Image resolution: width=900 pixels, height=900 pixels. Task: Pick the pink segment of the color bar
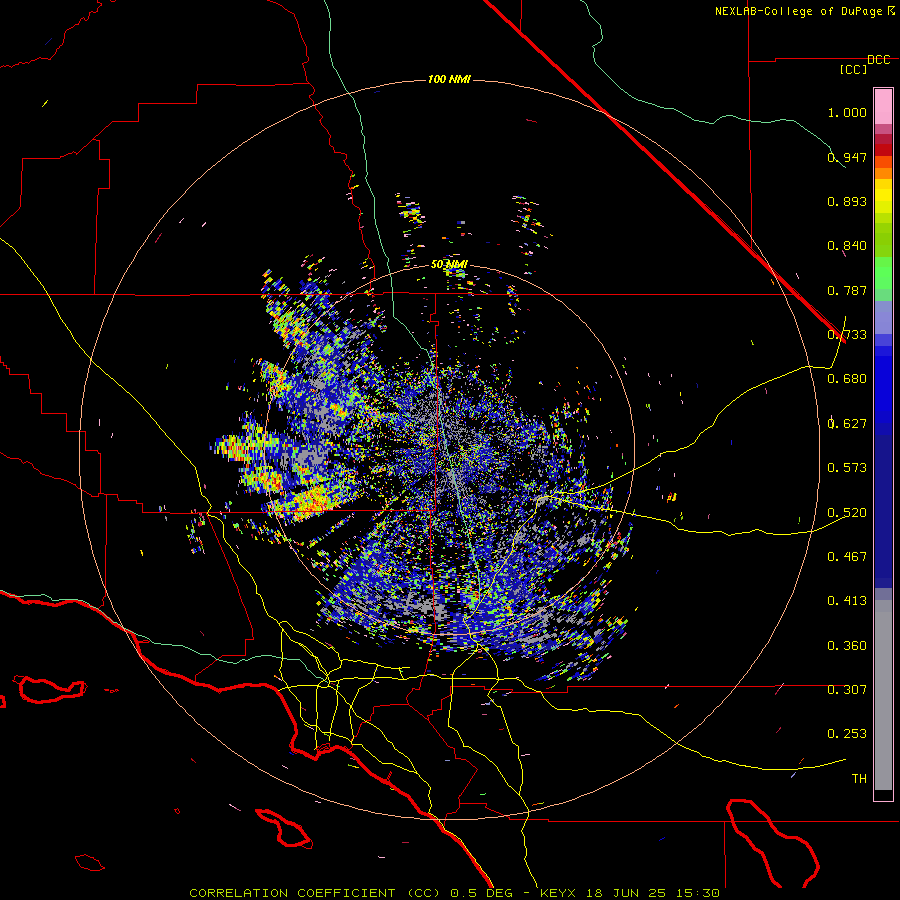click(883, 106)
